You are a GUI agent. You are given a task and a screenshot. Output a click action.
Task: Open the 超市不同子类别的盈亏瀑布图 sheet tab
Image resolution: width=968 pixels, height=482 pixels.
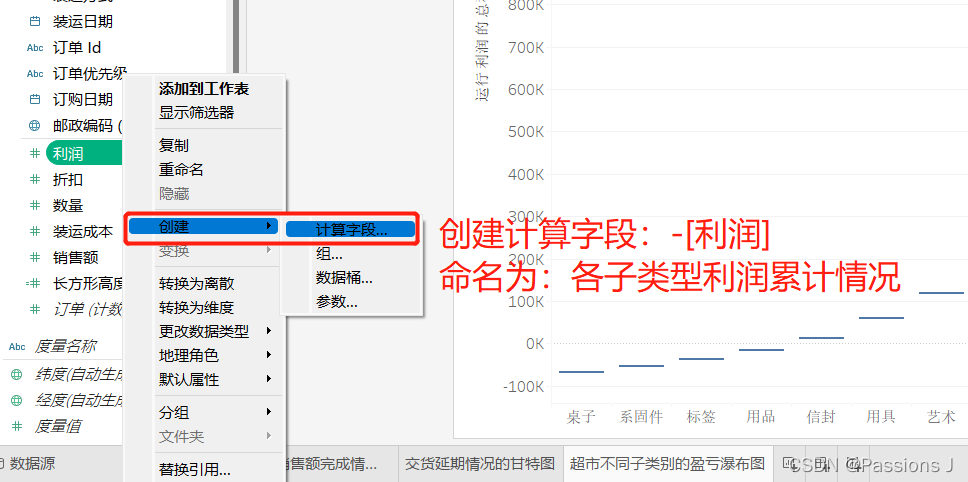pyautogui.click(x=667, y=463)
